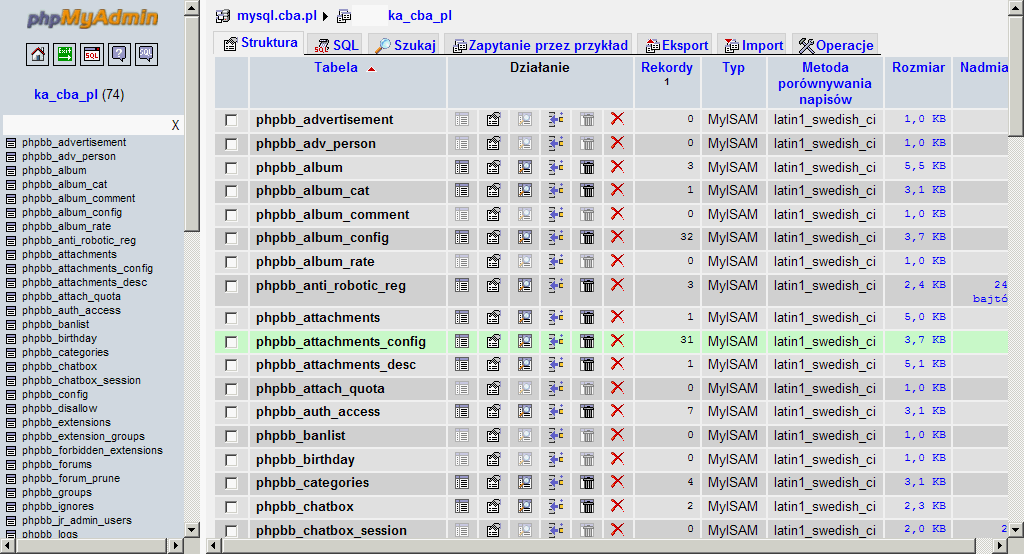Insert row into phpbb_album_config icon
Image resolution: width=1024 pixels, height=554 pixels.
click(556, 238)
